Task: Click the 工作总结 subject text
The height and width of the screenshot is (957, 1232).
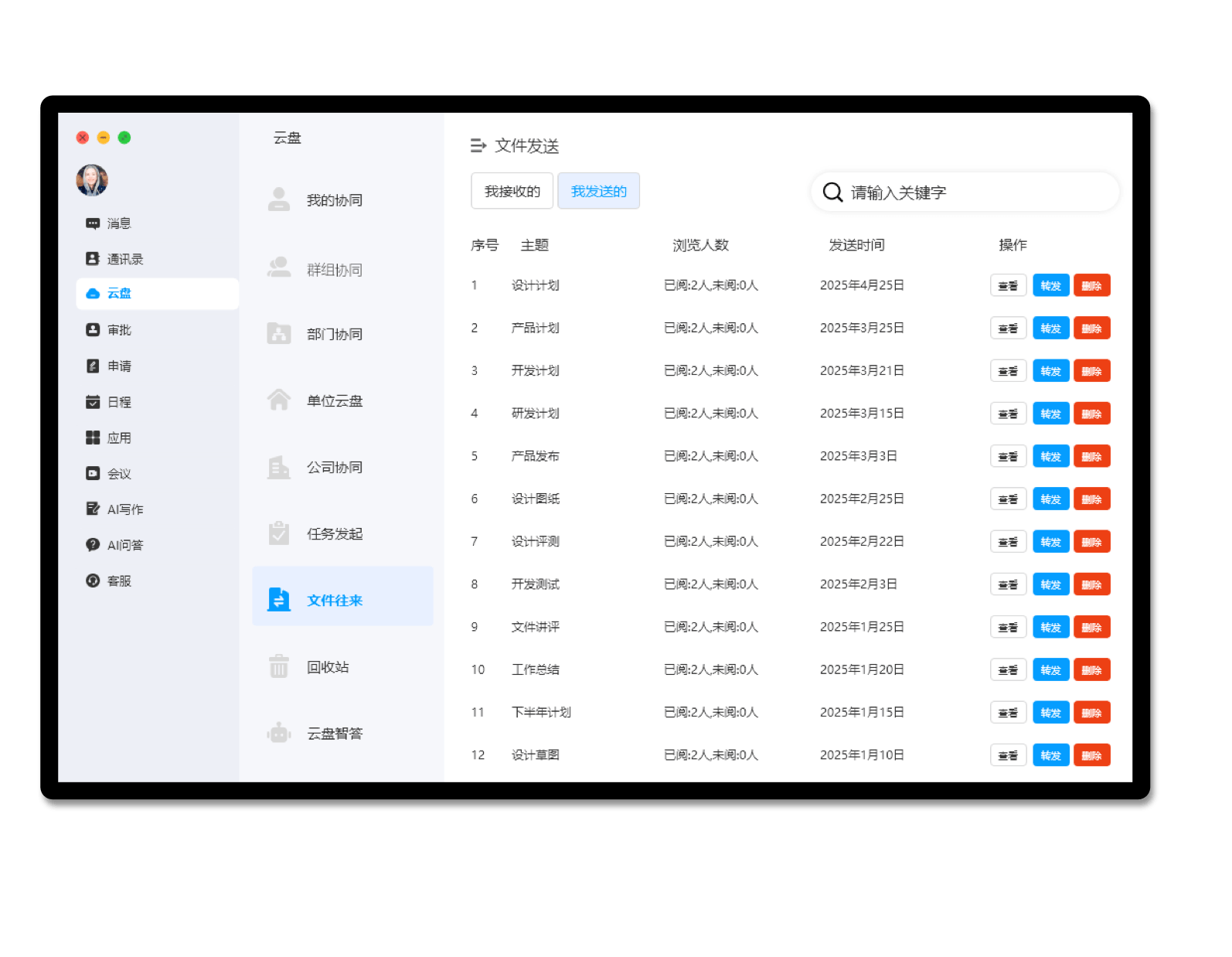Action: [536, 669]
